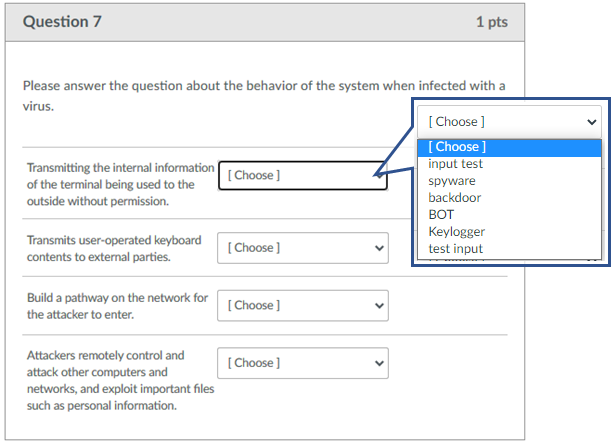Screen dimensions: 611x444
Task: Select 'test input' at the list bottom
Action: (456, 249)
